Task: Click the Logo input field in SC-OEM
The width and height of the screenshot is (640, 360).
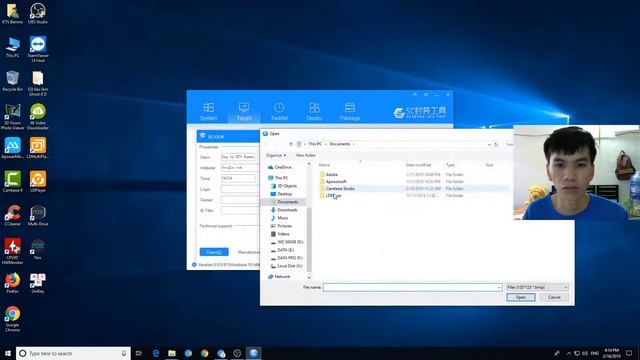Action: pos(240,189)
